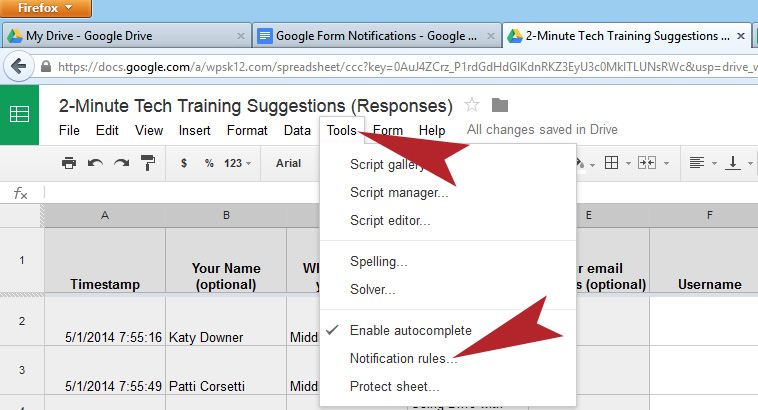758x410 pixels.
Task: Click the horizontal align icon
Action: coord(697,163)
